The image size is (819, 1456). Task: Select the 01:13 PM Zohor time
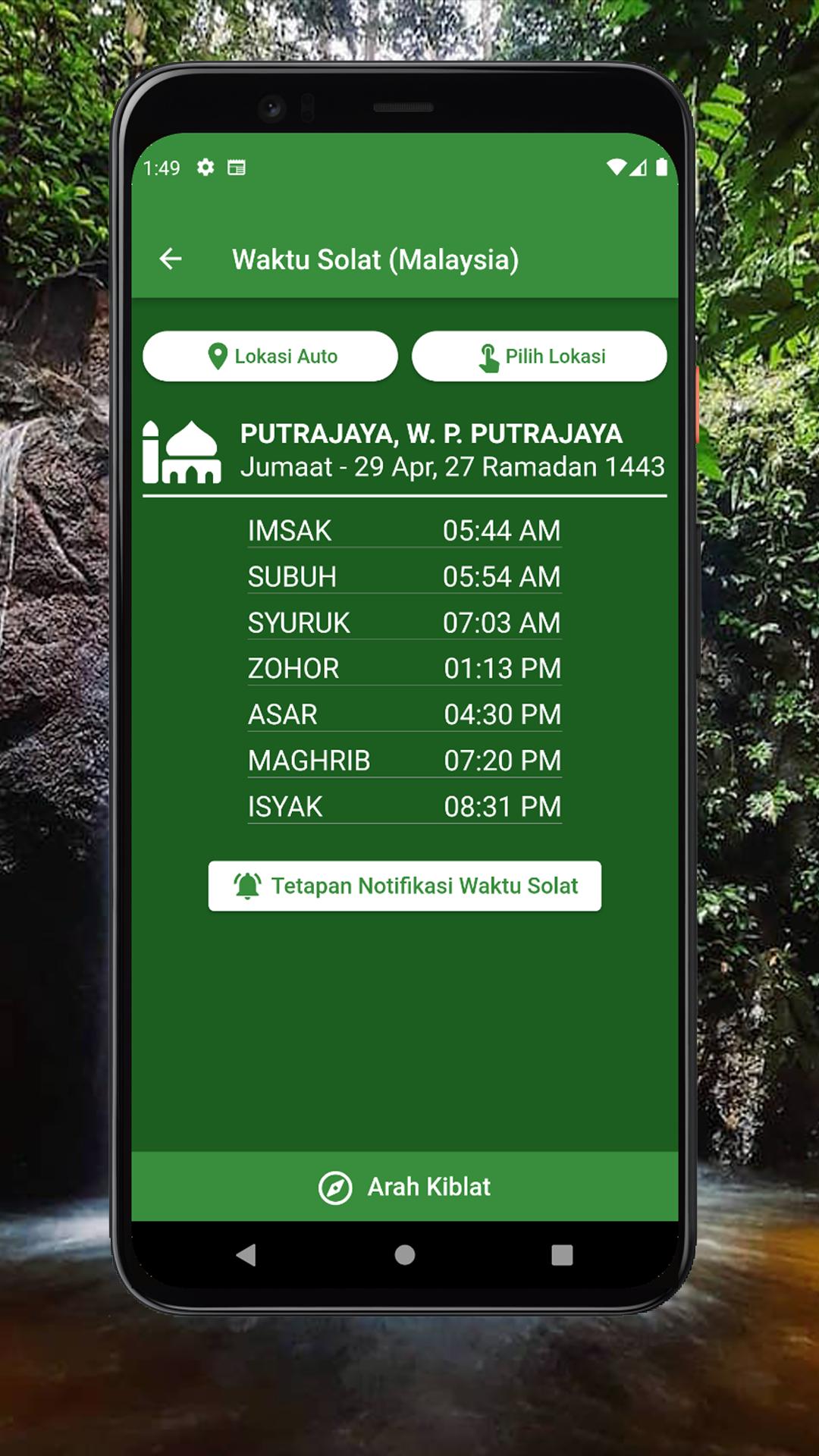502,669
